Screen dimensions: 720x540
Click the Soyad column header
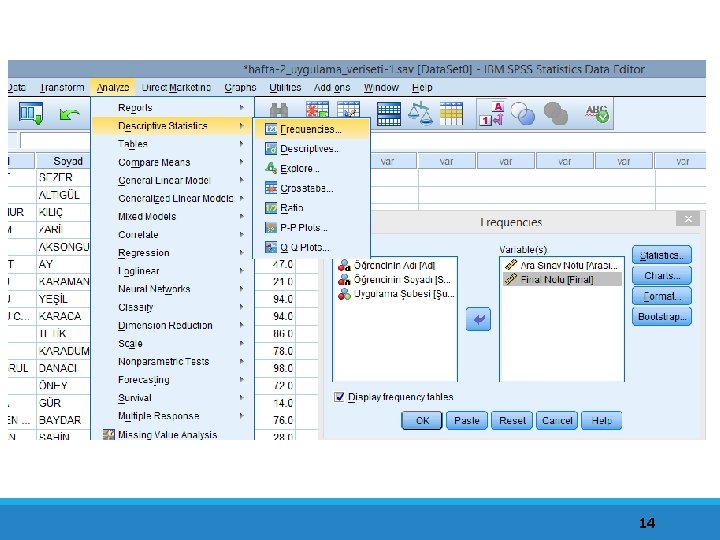coord(63,161)
